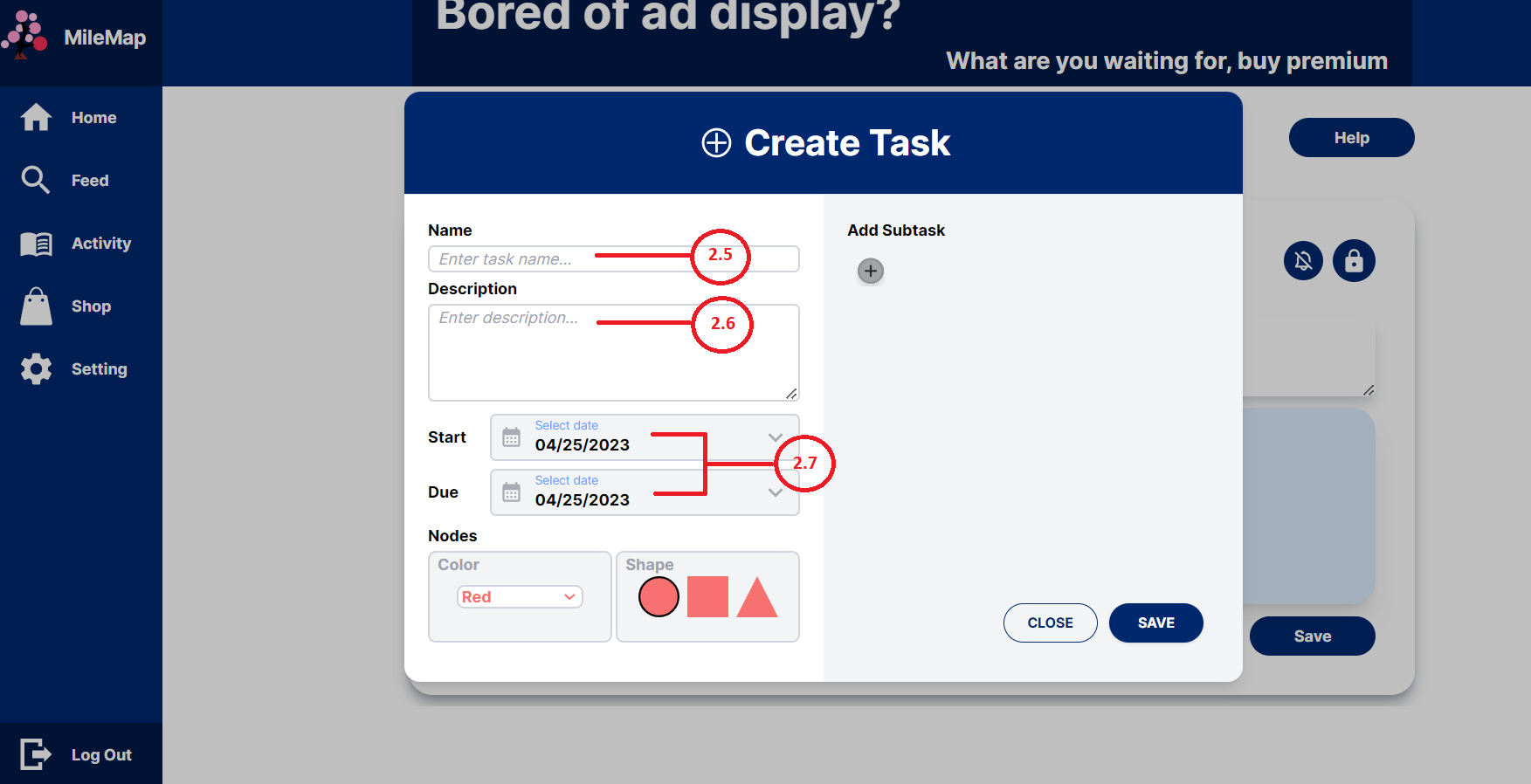Click the Shop bag icon
The width and height of the screenshot is (1531, 784).
(x=36, y=306)
